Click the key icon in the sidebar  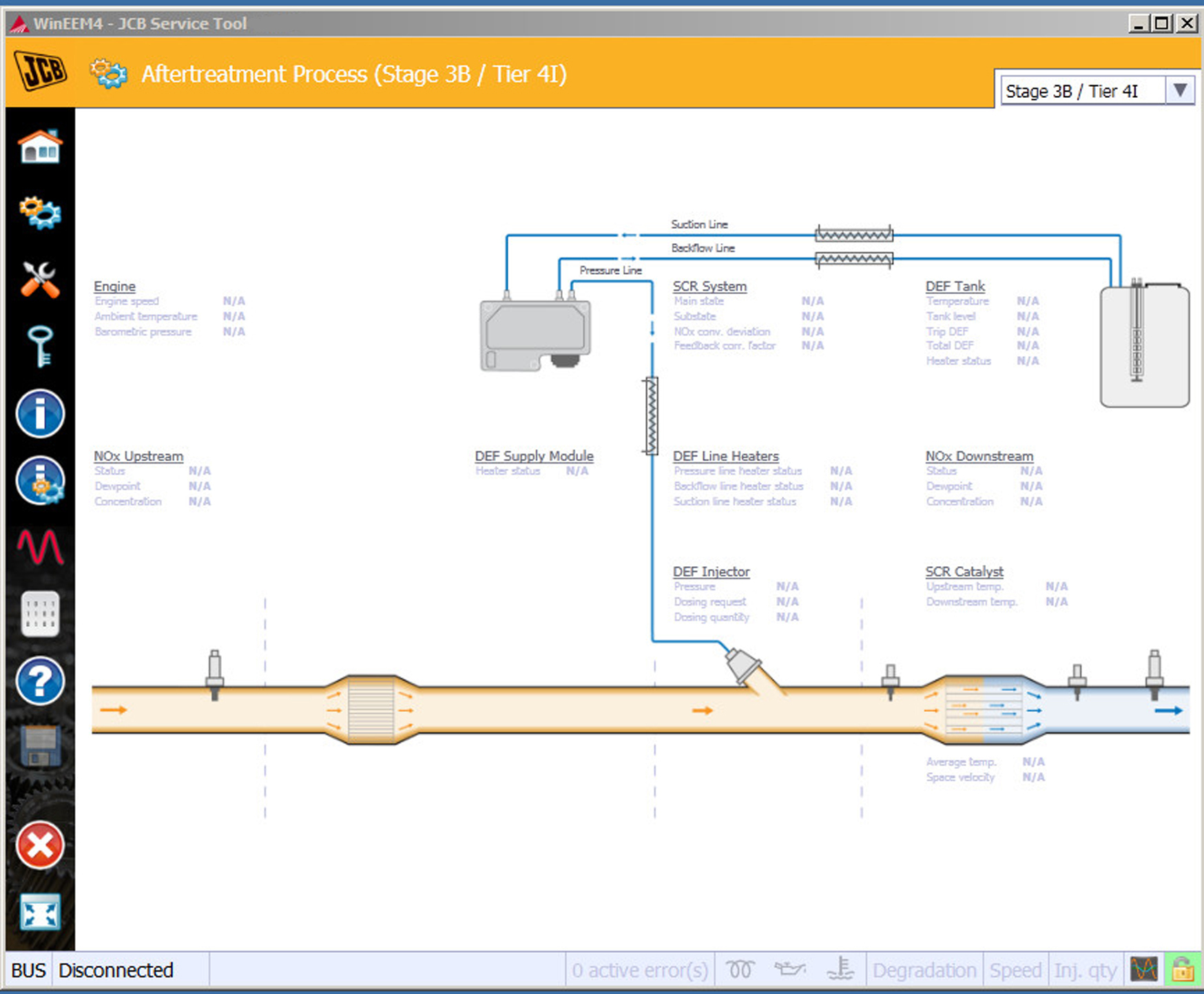[x=40, y=346]
